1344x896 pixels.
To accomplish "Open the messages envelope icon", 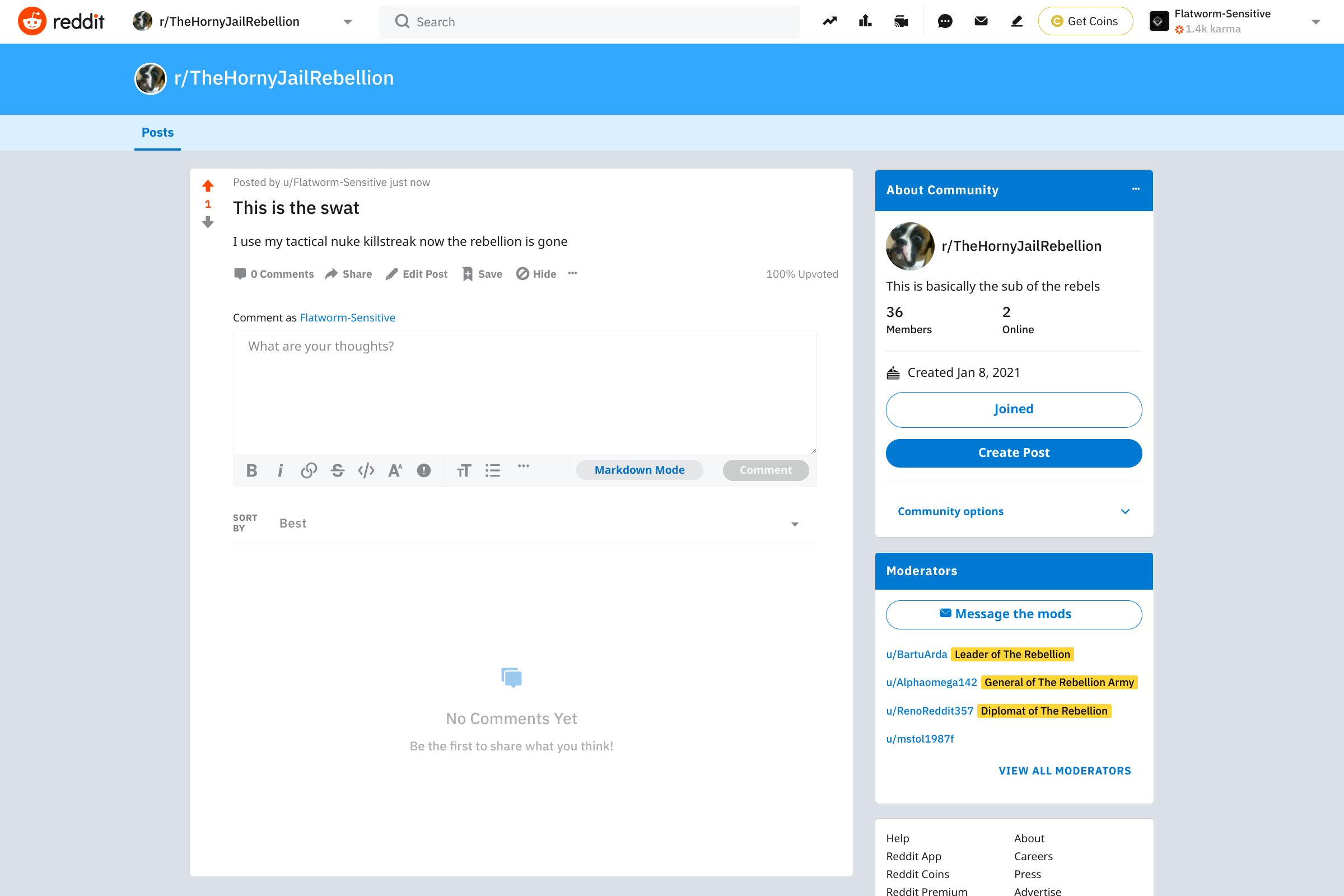I will (x=981, y=22).
